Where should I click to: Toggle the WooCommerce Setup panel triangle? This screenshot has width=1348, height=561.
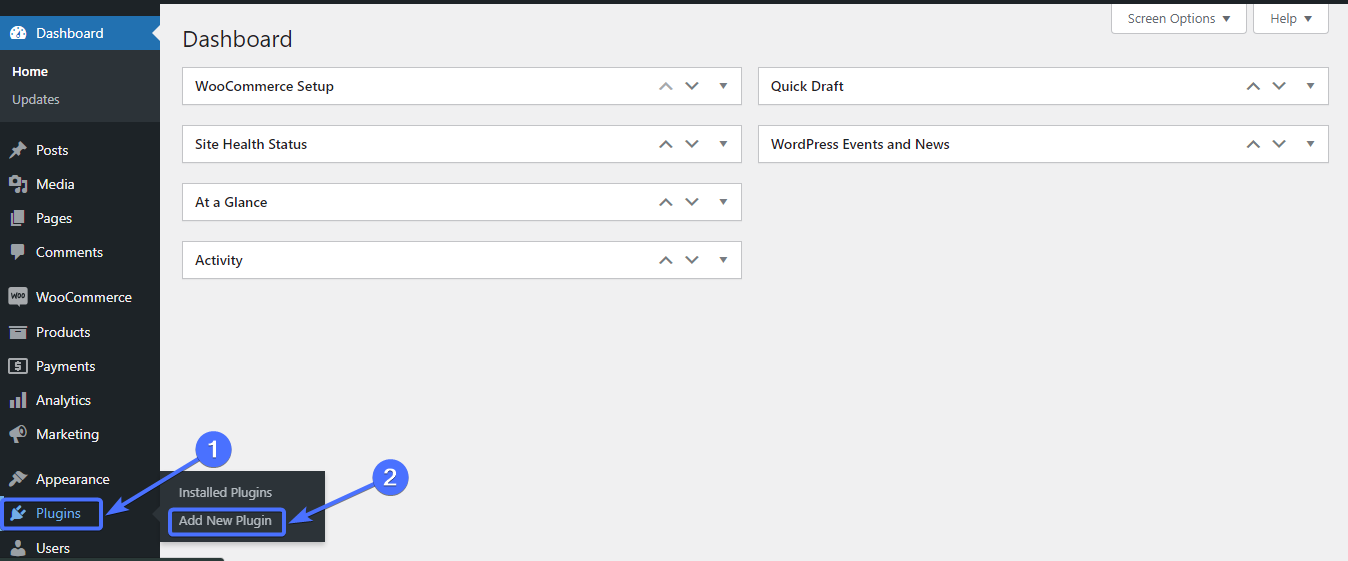click(723, 86)
